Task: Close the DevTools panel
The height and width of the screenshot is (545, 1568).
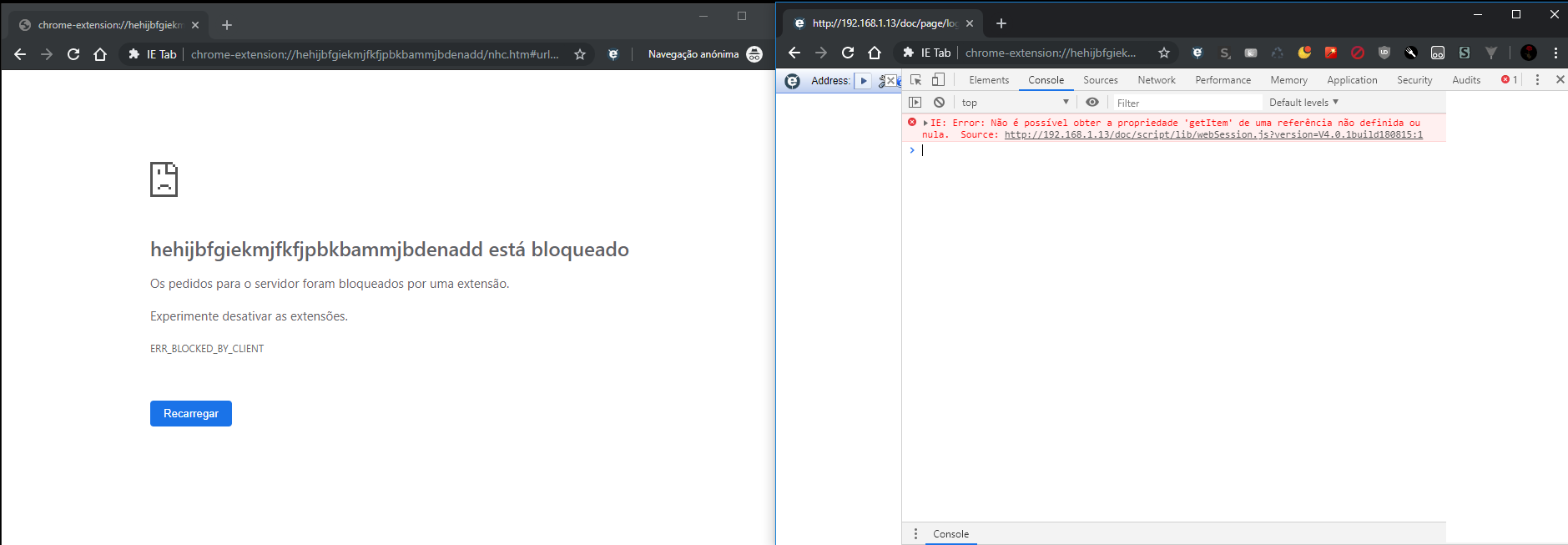Action: (x=1560, y=80)
